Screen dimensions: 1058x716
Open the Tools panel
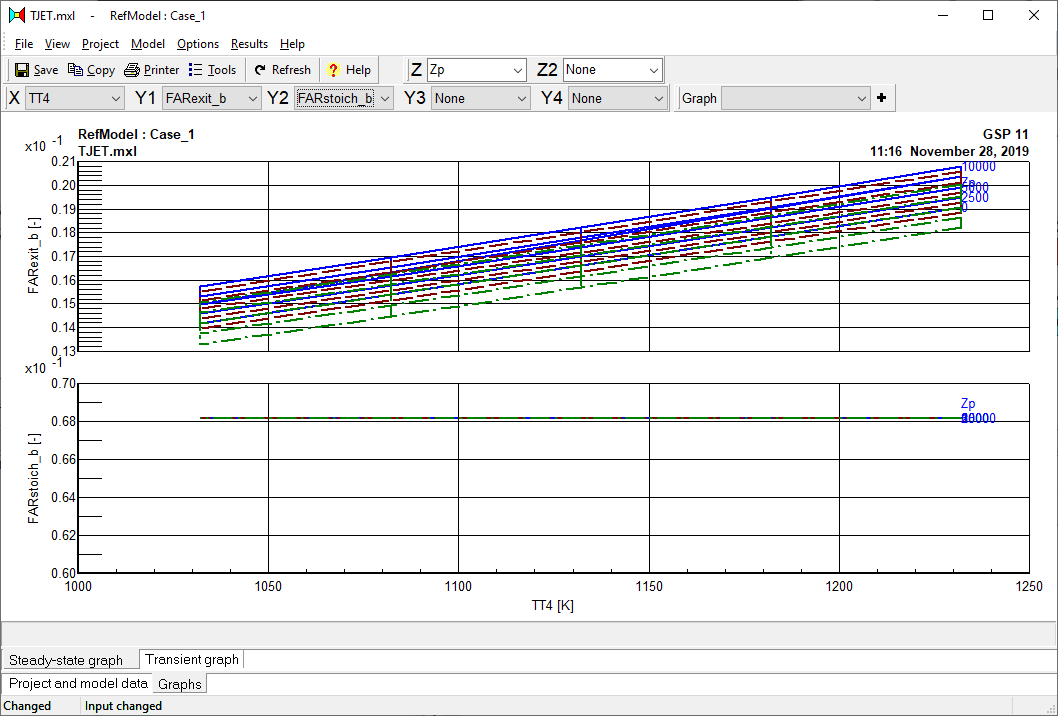(213, 69)
